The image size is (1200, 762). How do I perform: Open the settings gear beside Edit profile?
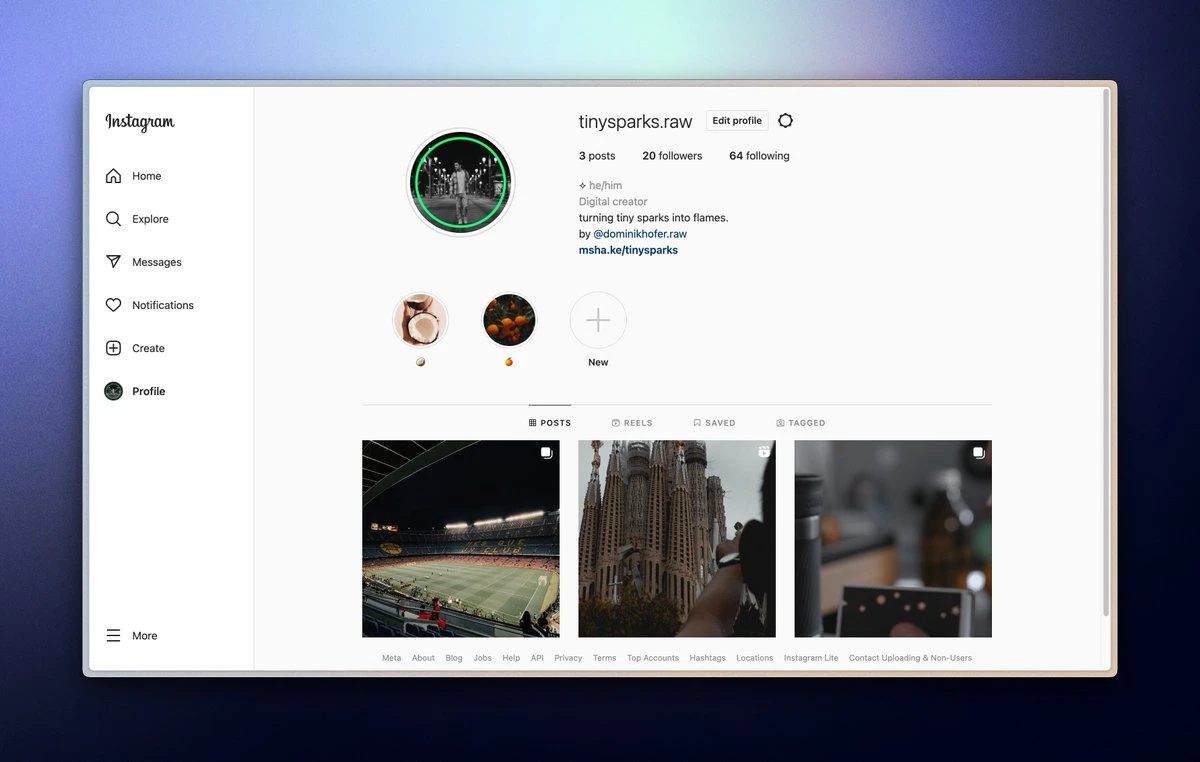tap(785, 121)
